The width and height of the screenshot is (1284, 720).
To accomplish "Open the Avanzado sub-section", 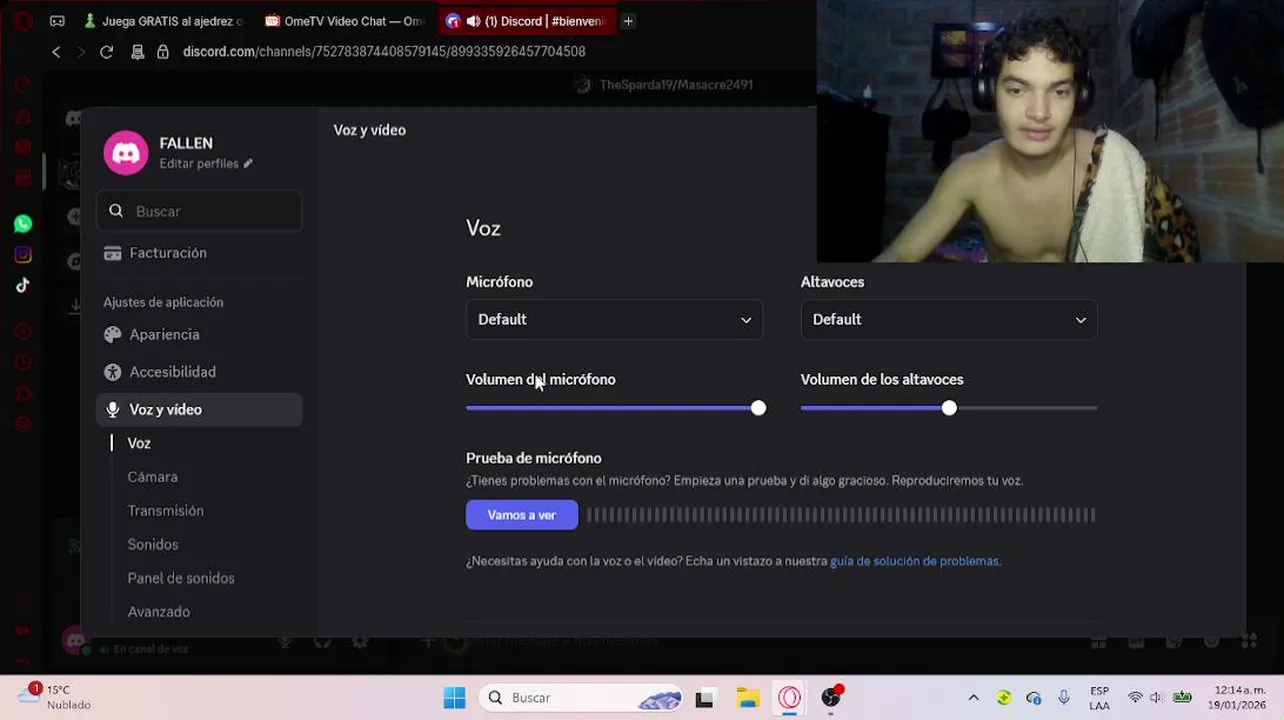I will click(159, 612).
